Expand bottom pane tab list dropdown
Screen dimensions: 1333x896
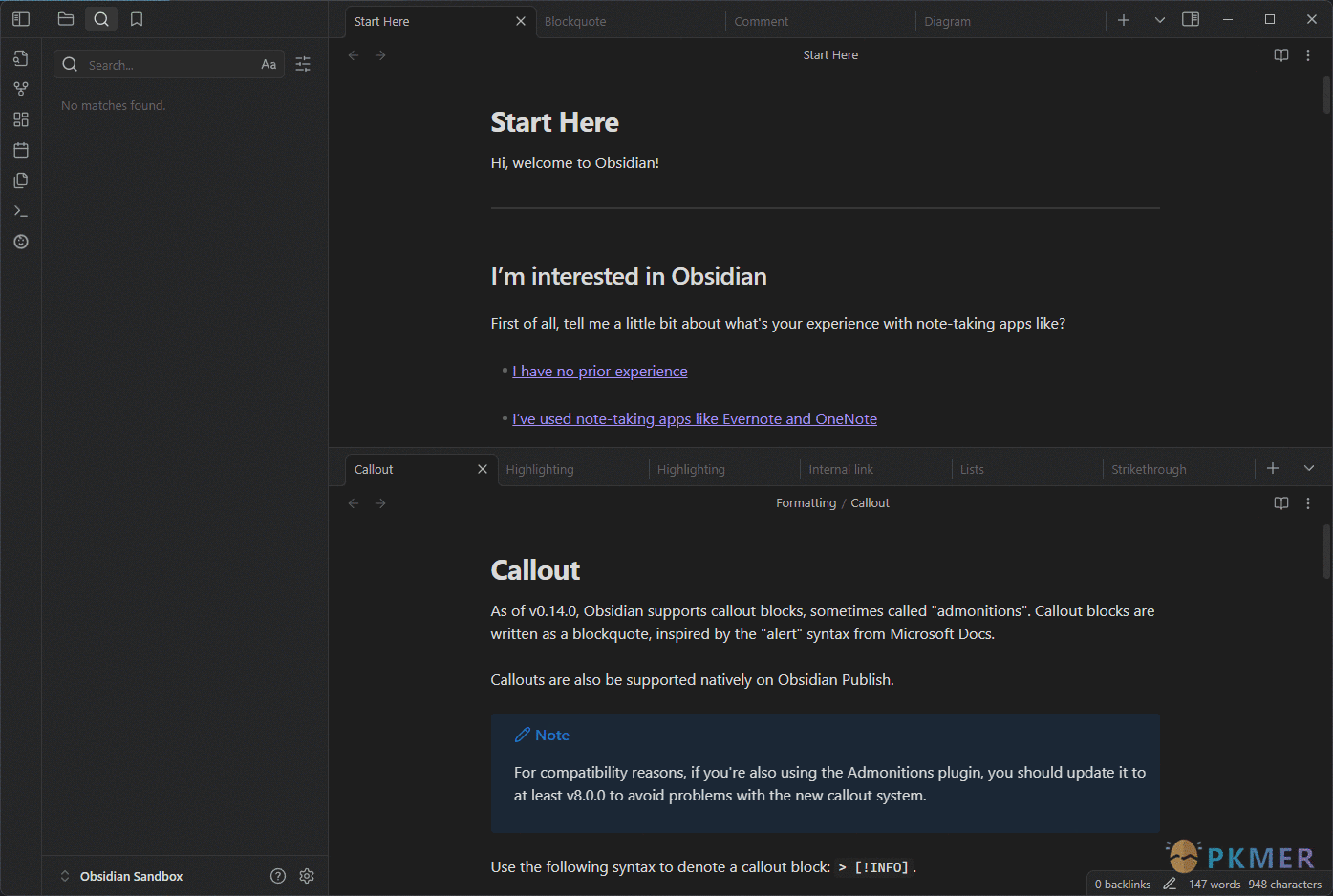(x=1309, y=468)
